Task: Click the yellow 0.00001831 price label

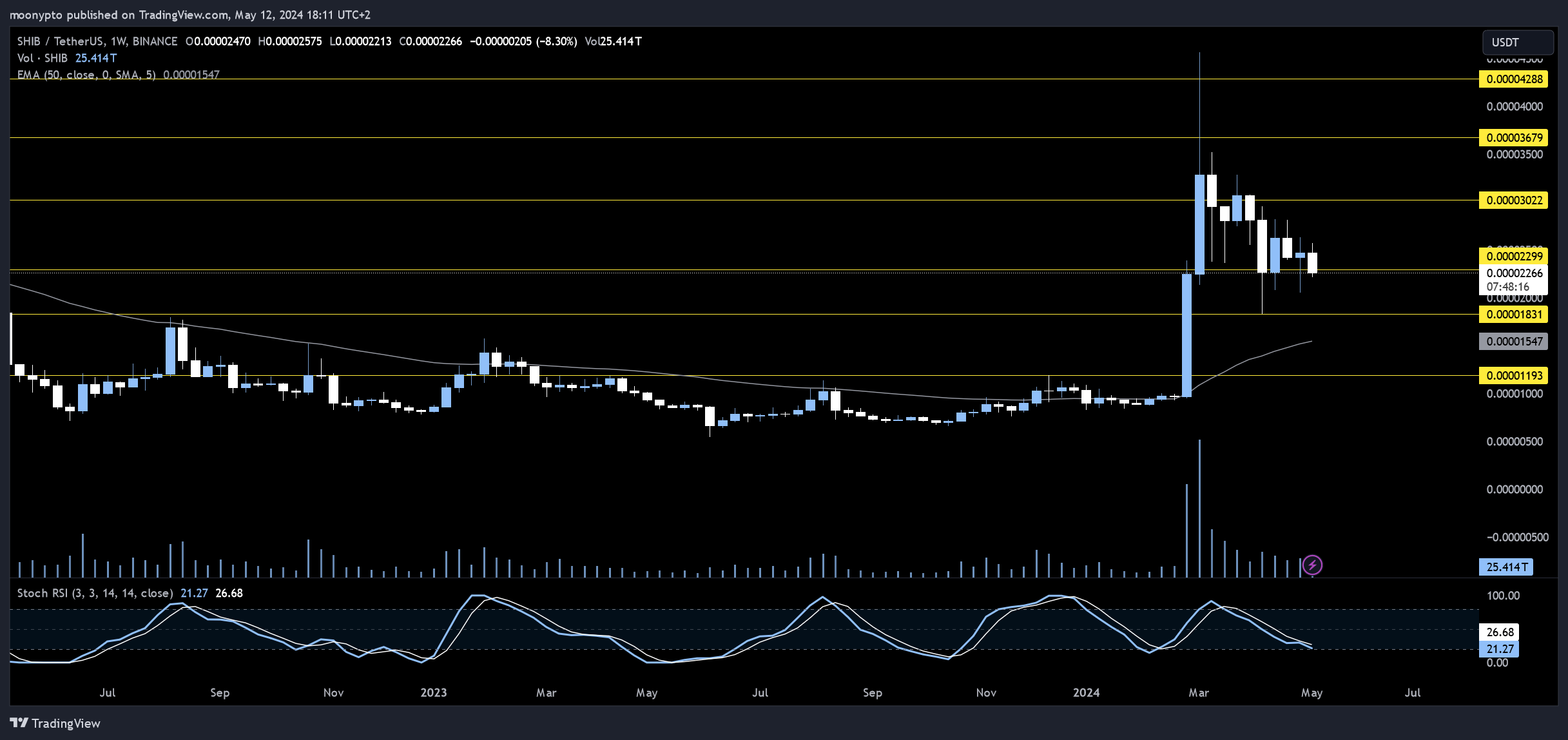Action: pyautogui.click(x=1513, y=315)
